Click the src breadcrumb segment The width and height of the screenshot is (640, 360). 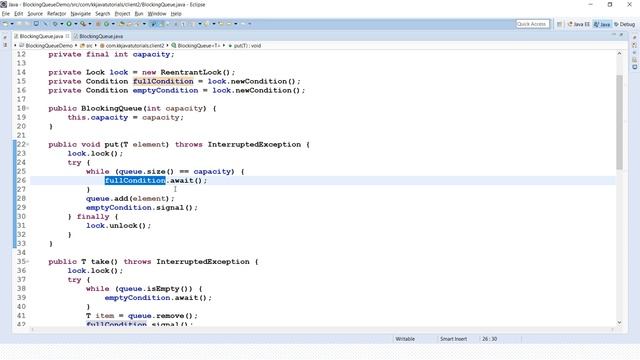point(86,46)
